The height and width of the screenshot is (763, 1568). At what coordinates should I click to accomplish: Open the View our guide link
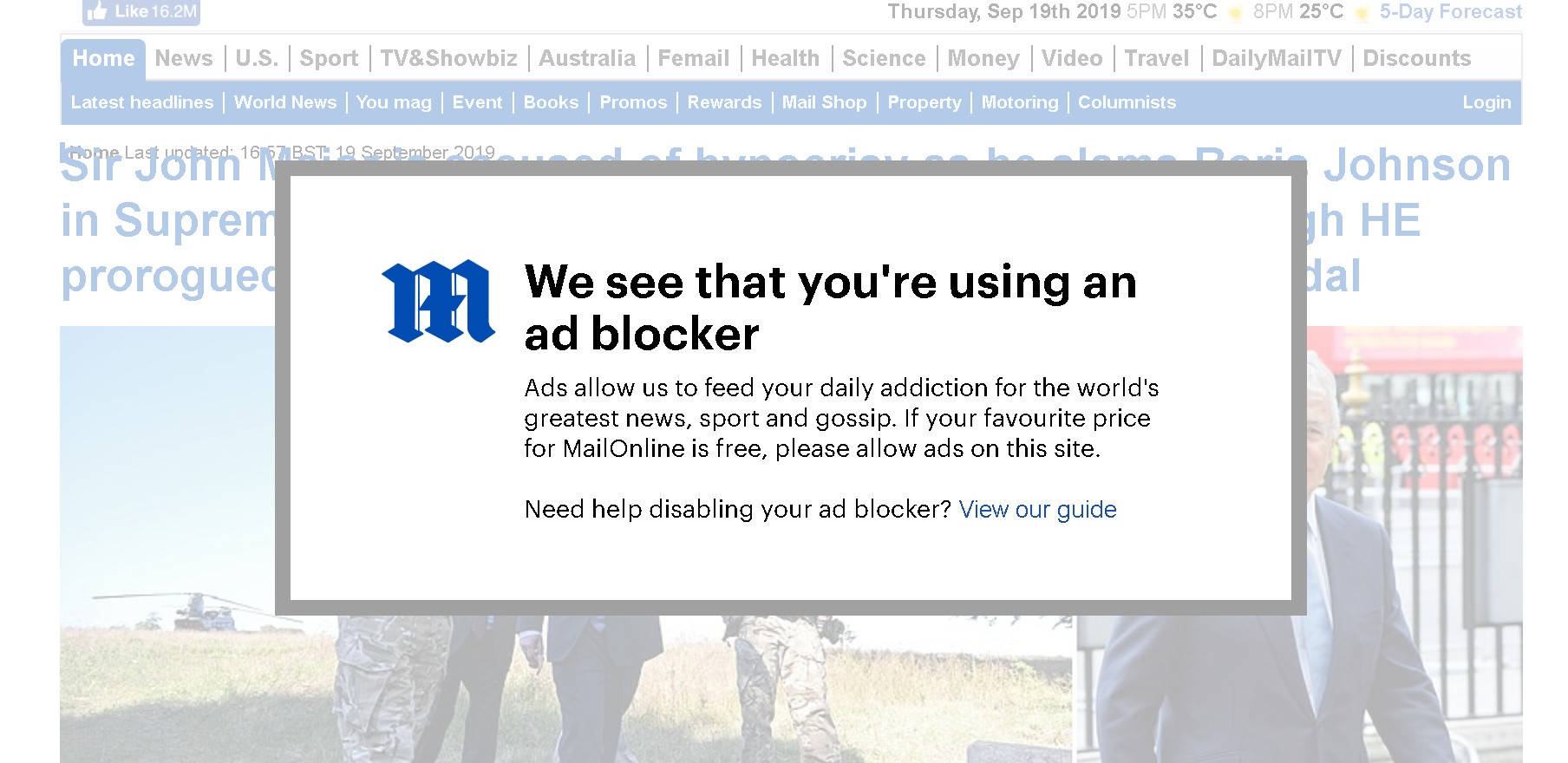(x=1037, y=509)
